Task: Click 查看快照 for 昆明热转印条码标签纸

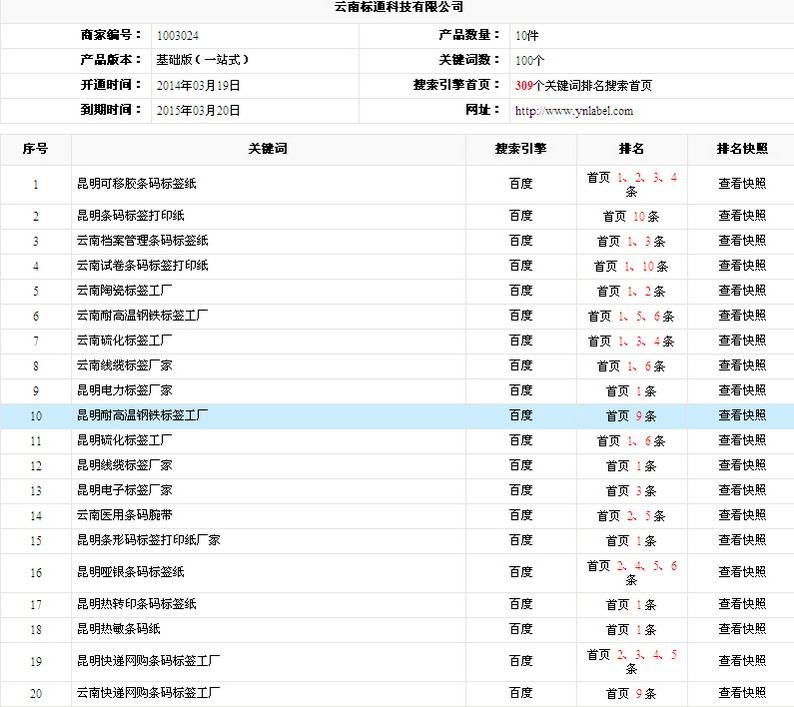Action: (742, 604)
